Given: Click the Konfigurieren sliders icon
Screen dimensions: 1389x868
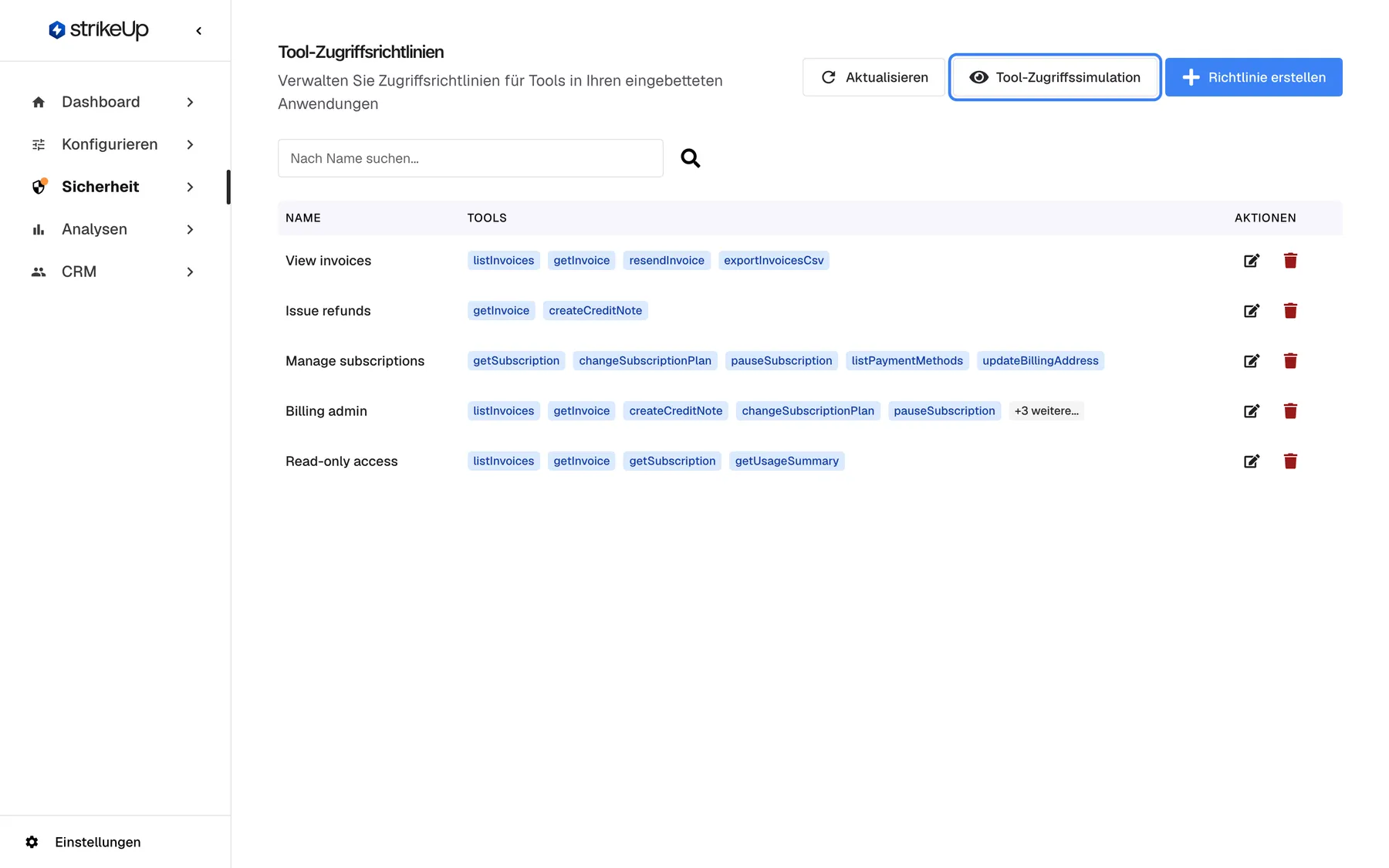Looking at the screenshot, I should [39, 144].
